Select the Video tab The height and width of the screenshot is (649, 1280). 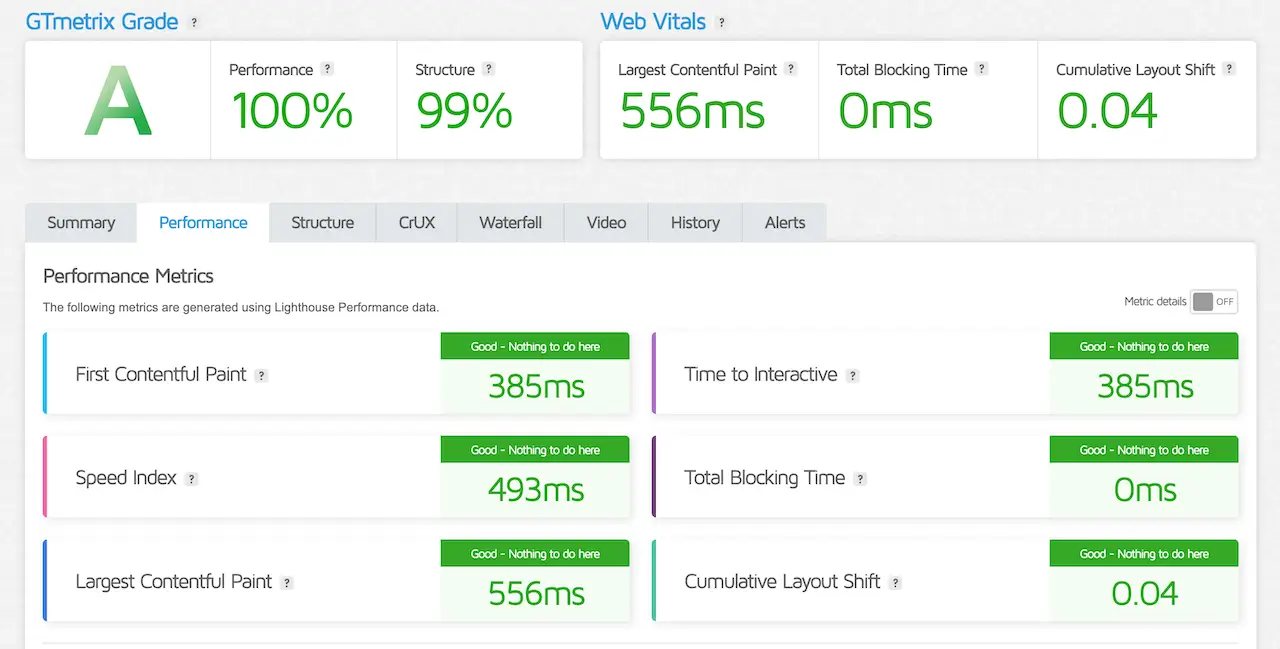pyautogui.click(x=606, y=222)
